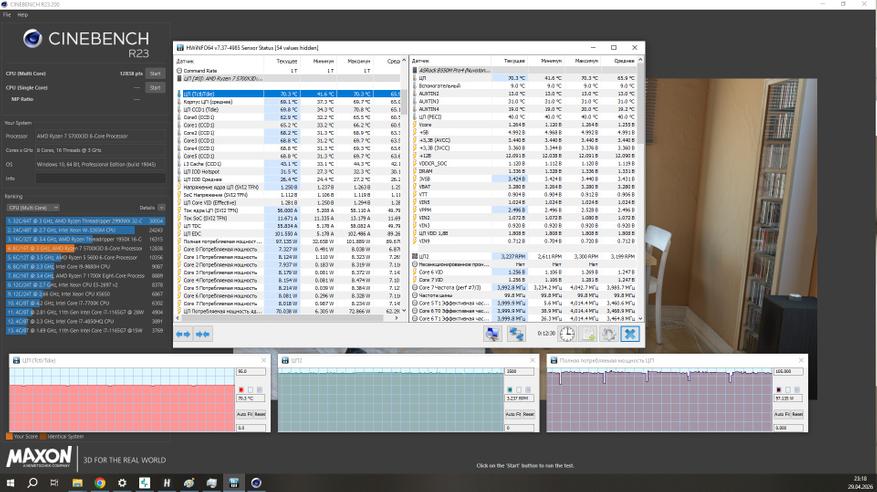Click HWiNFO save log file icon
This screenshot has height=492, width=877.
tap(588, 334)
